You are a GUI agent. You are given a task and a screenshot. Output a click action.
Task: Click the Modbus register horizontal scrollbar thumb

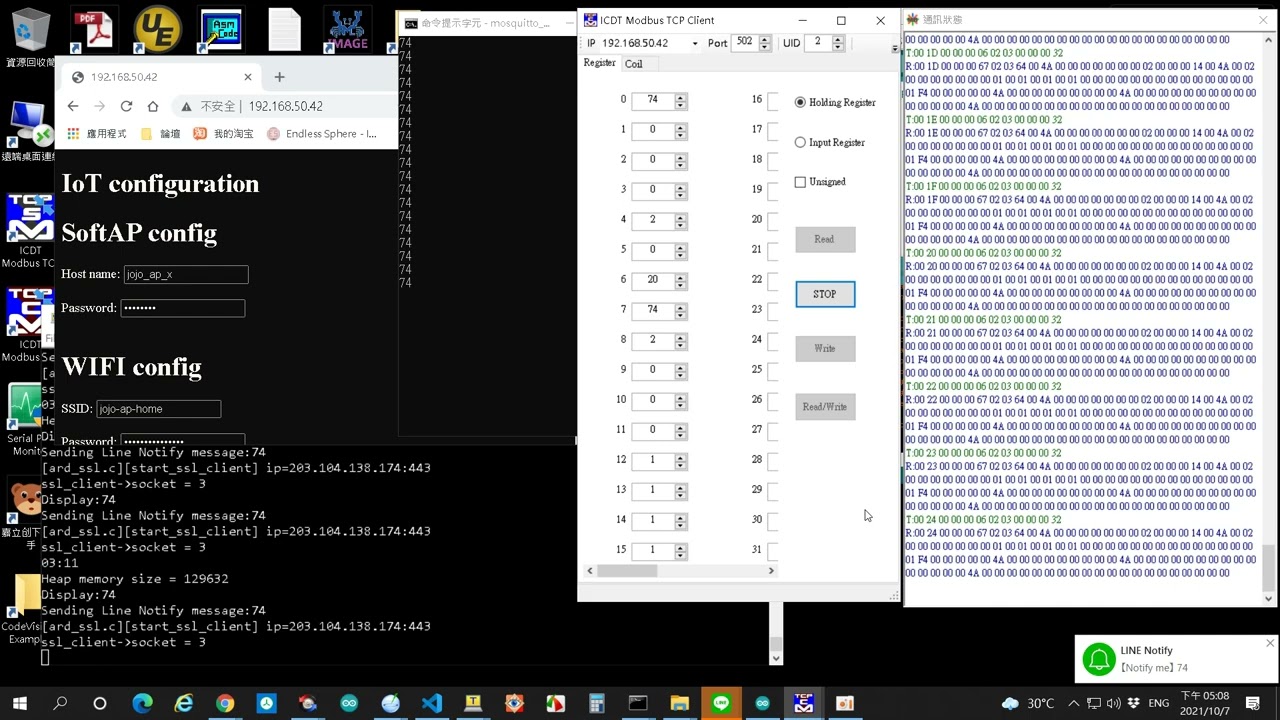click(x=626, y=571)
